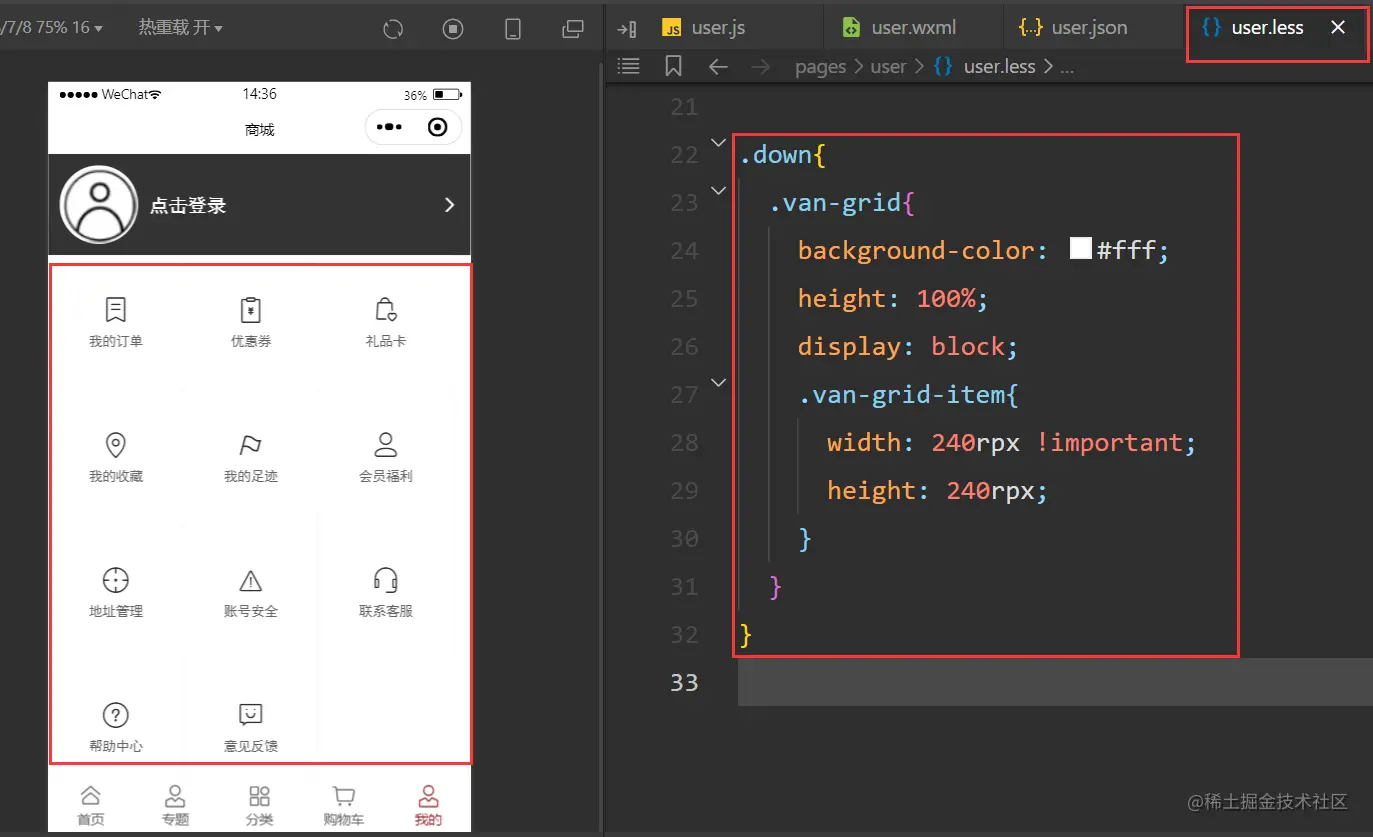
Task: Tap the mini program close circle button
Action: pyautogui.click(x=437, y=127)
